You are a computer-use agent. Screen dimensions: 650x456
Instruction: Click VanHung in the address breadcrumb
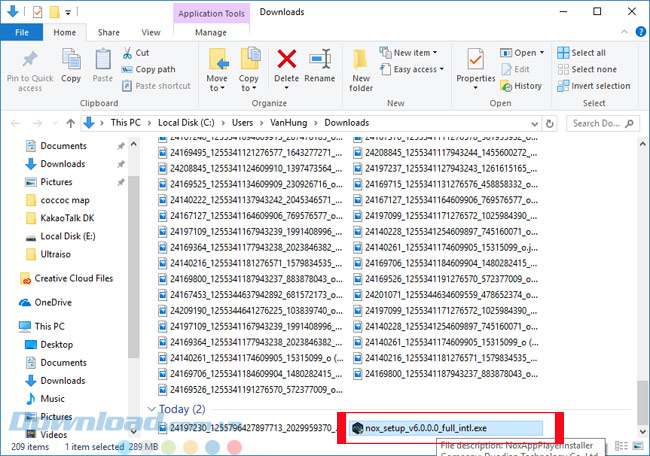click(x=289, y=123)
